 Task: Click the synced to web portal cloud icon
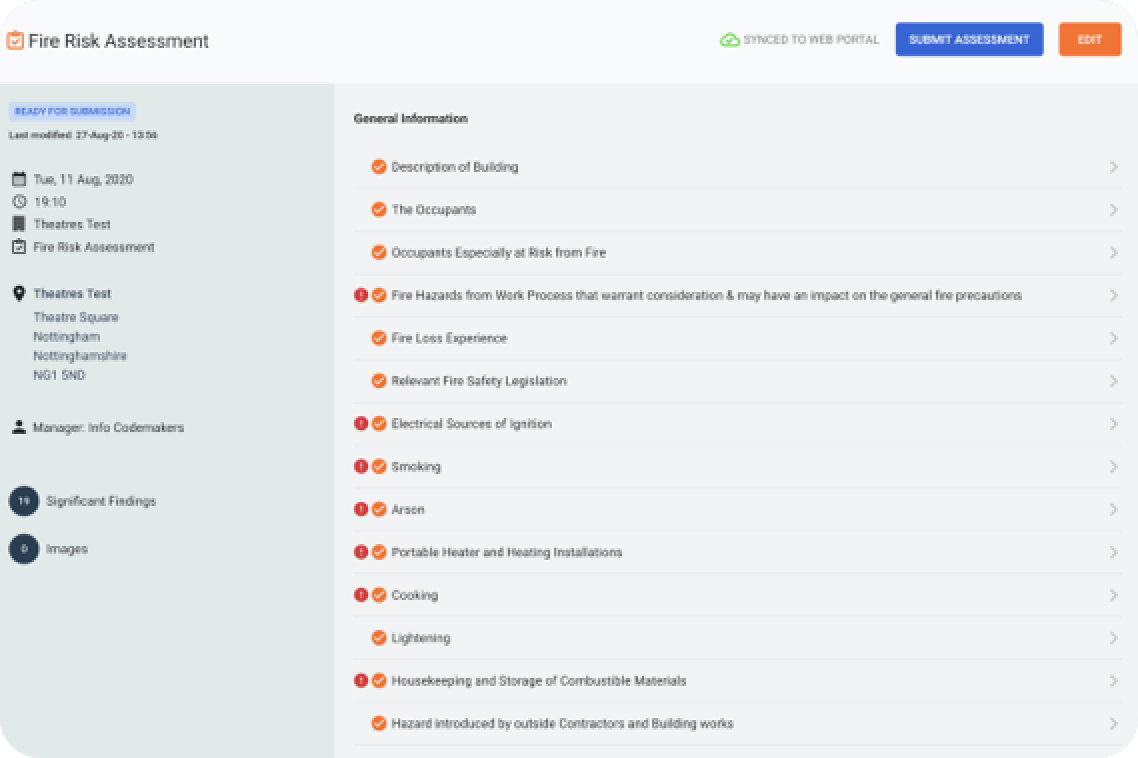pyautogui.click(x=730, y=40)
